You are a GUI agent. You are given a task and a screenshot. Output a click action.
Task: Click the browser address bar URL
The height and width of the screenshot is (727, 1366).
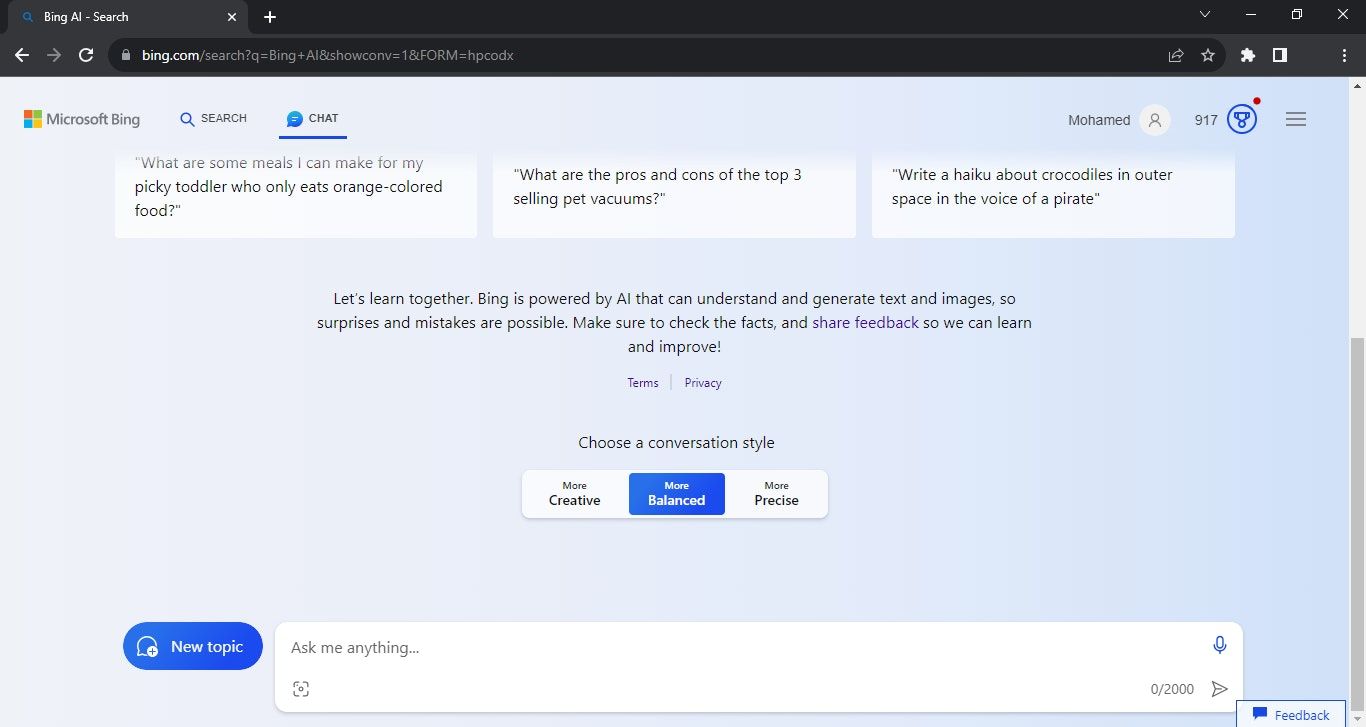tap(328, 56)
